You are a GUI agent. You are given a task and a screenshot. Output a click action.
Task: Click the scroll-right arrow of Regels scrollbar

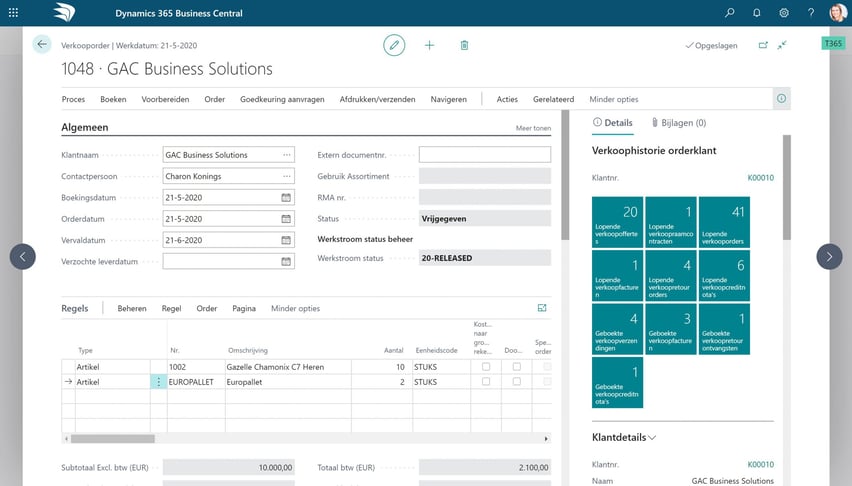[x=546, y=438]
